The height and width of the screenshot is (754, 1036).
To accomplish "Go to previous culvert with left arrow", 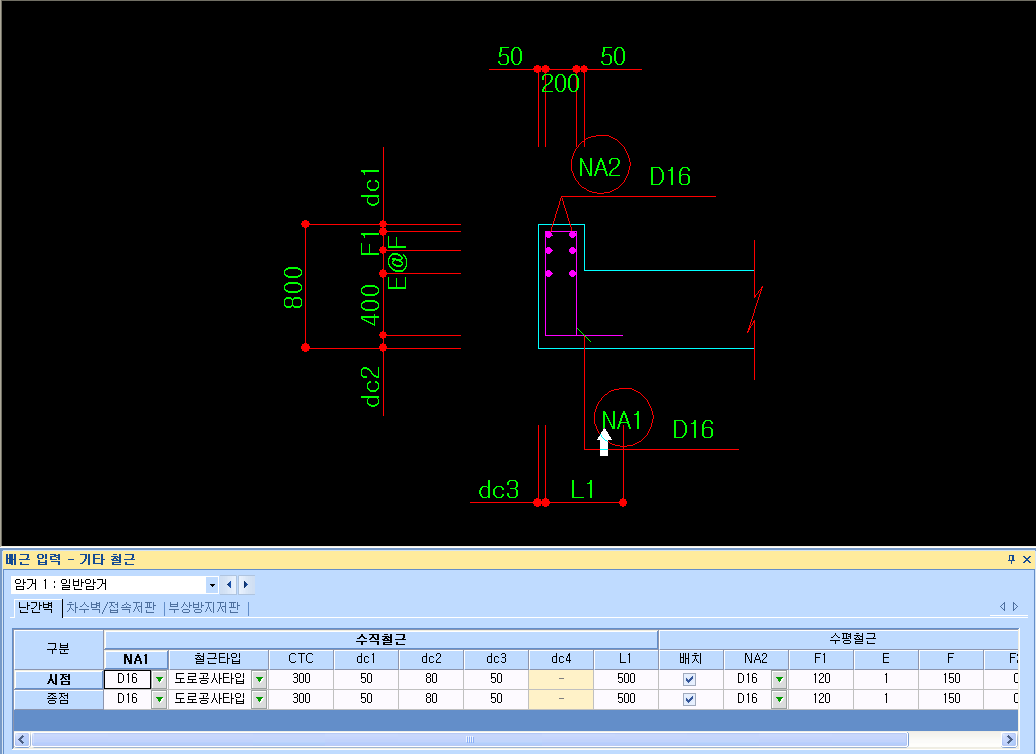I will [229, 584].
